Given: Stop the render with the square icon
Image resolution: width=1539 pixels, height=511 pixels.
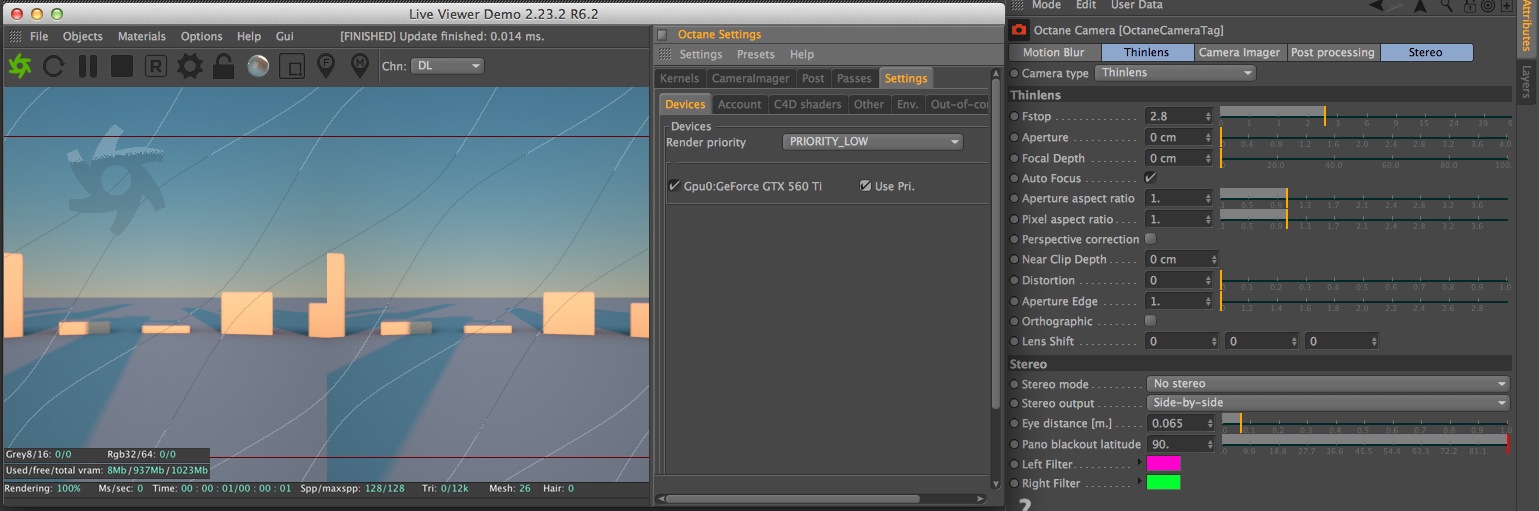Looking at the screenshot, I should pyautogui.click(x=121, y=66).
